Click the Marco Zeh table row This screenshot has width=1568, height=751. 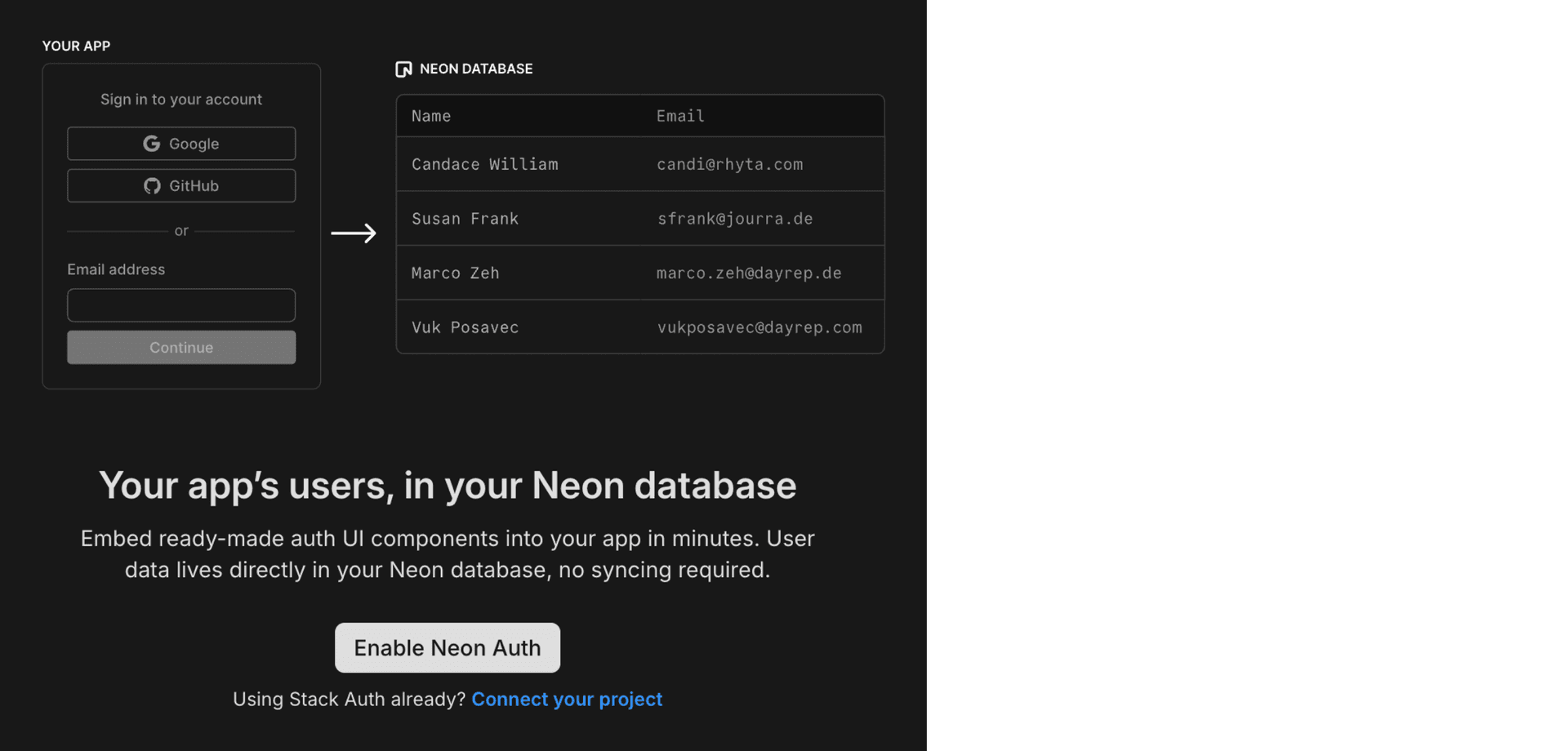click(639, 273)
